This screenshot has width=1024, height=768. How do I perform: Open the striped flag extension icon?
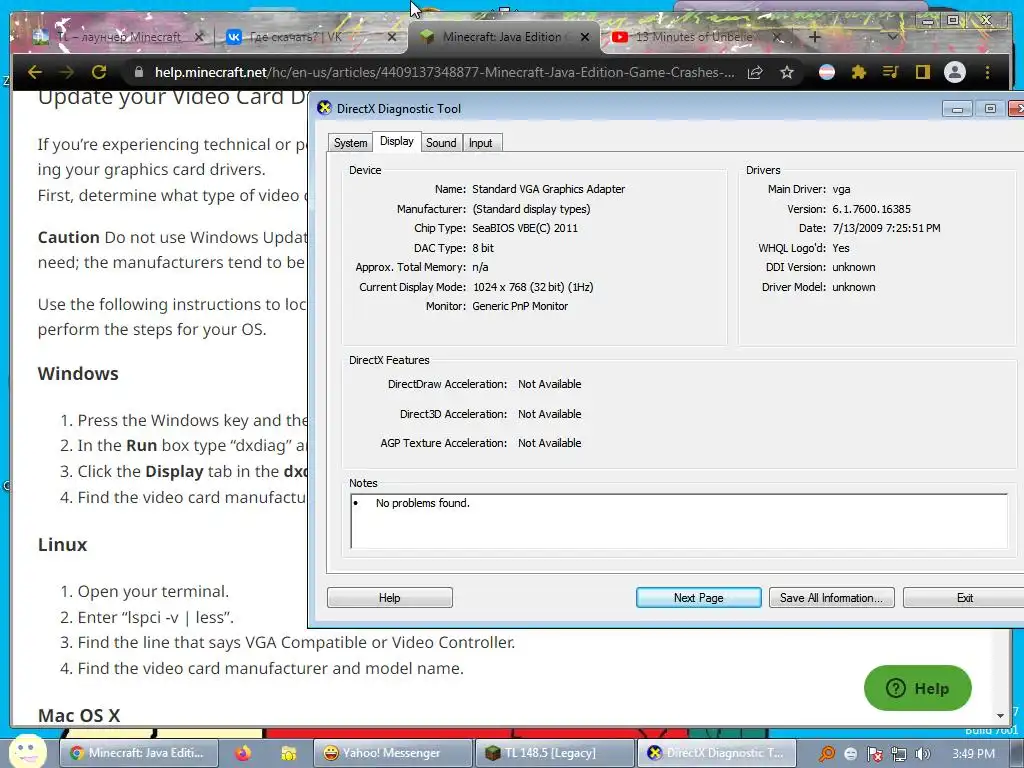click(827, 72)
